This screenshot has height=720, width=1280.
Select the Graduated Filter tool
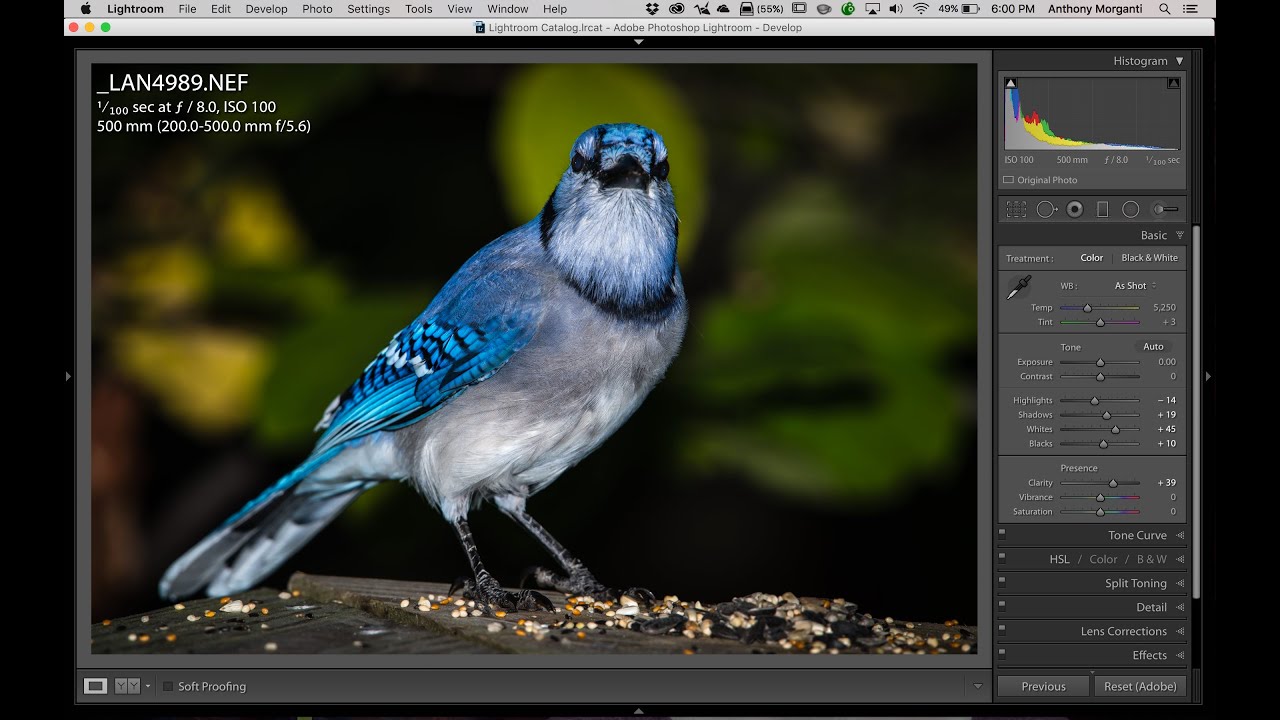tap(1102, 209)
